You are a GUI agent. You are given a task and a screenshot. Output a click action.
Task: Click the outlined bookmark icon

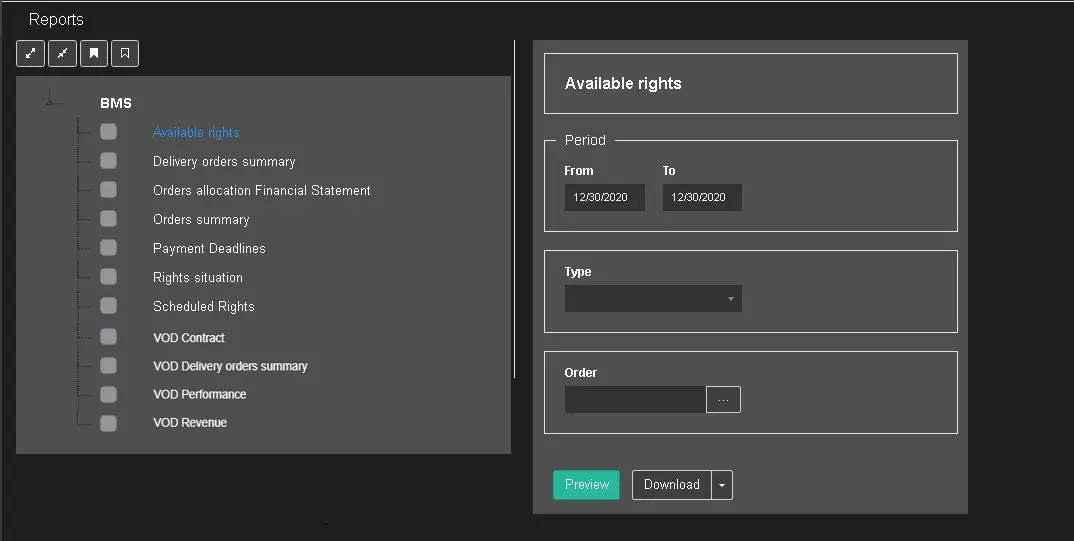pos(125,53)
